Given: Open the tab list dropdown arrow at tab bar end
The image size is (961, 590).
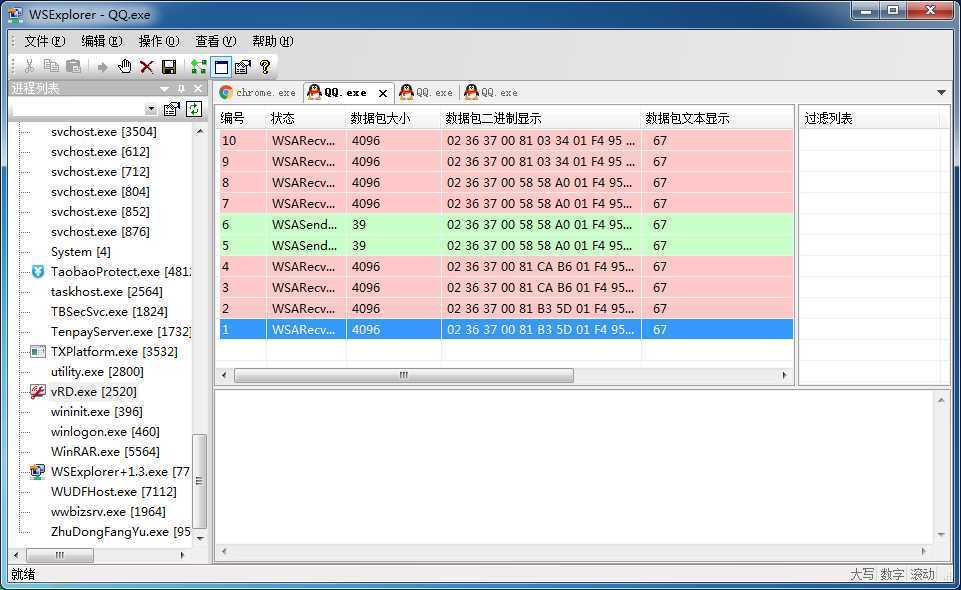Looking at the screenshot, I should 941,93.
